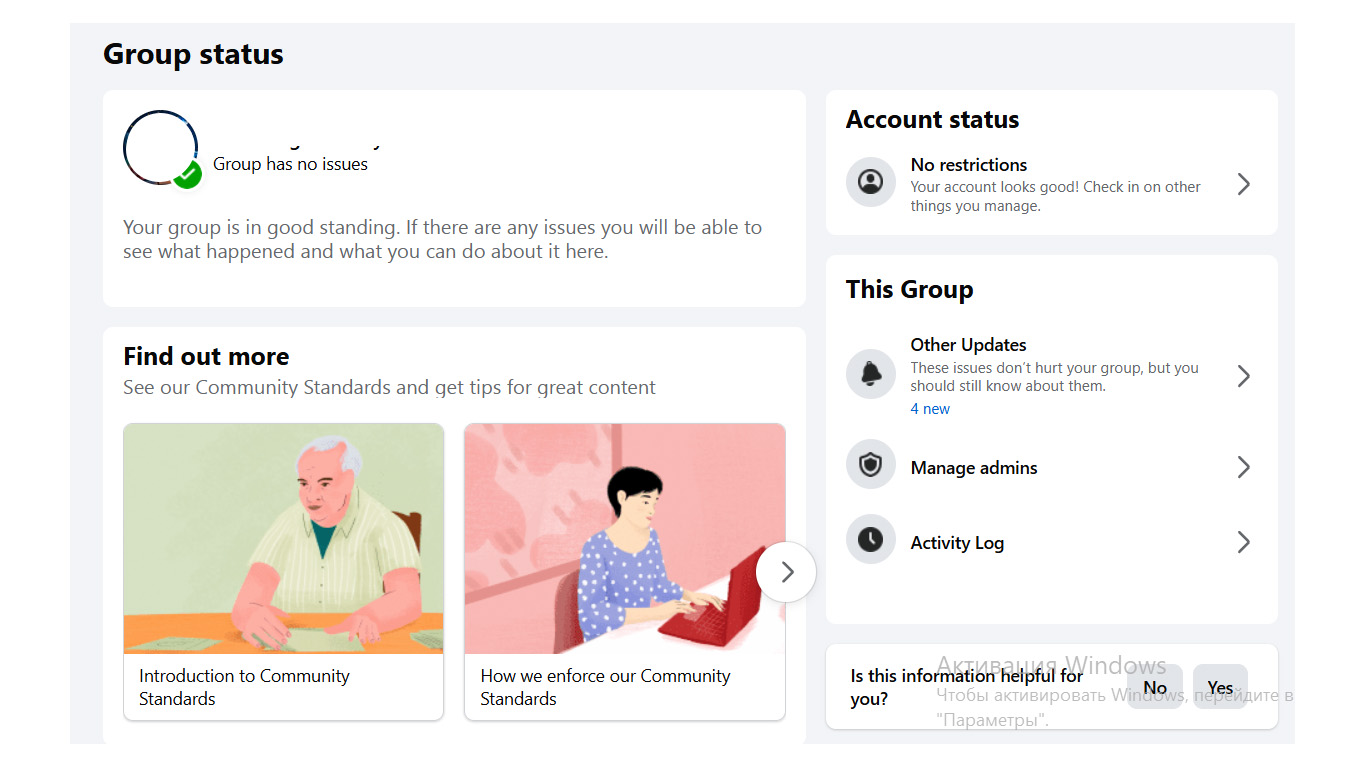Expand the Manage admins chevron arrow
1366x768 pixels.
point(1243,467)
